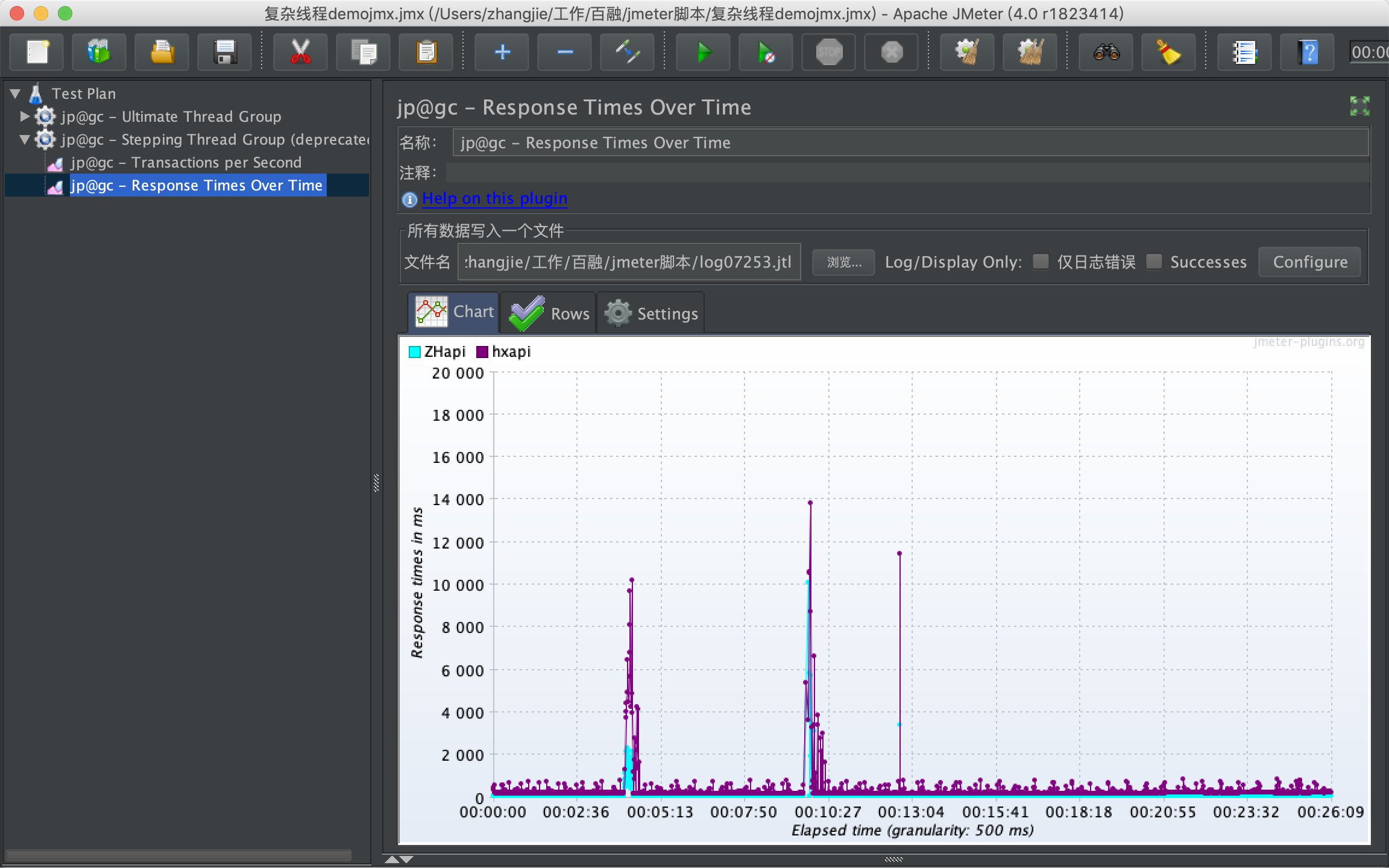Viewport: 1389px width, 868px height.
Task: Open the Function Helper list icon
Action: tap(1244, 52)
